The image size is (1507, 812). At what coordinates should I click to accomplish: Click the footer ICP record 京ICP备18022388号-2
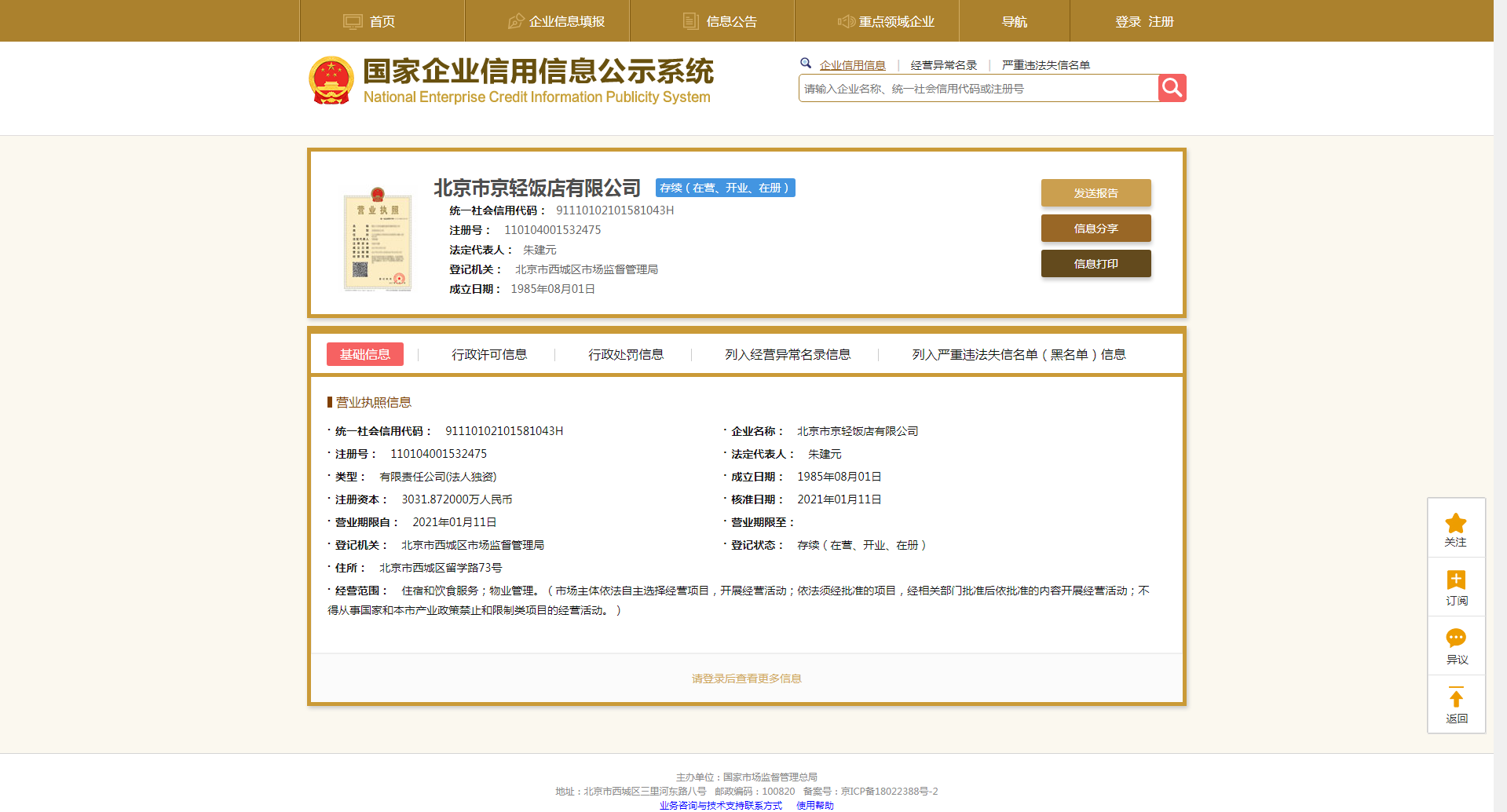[x=889, y=791]
